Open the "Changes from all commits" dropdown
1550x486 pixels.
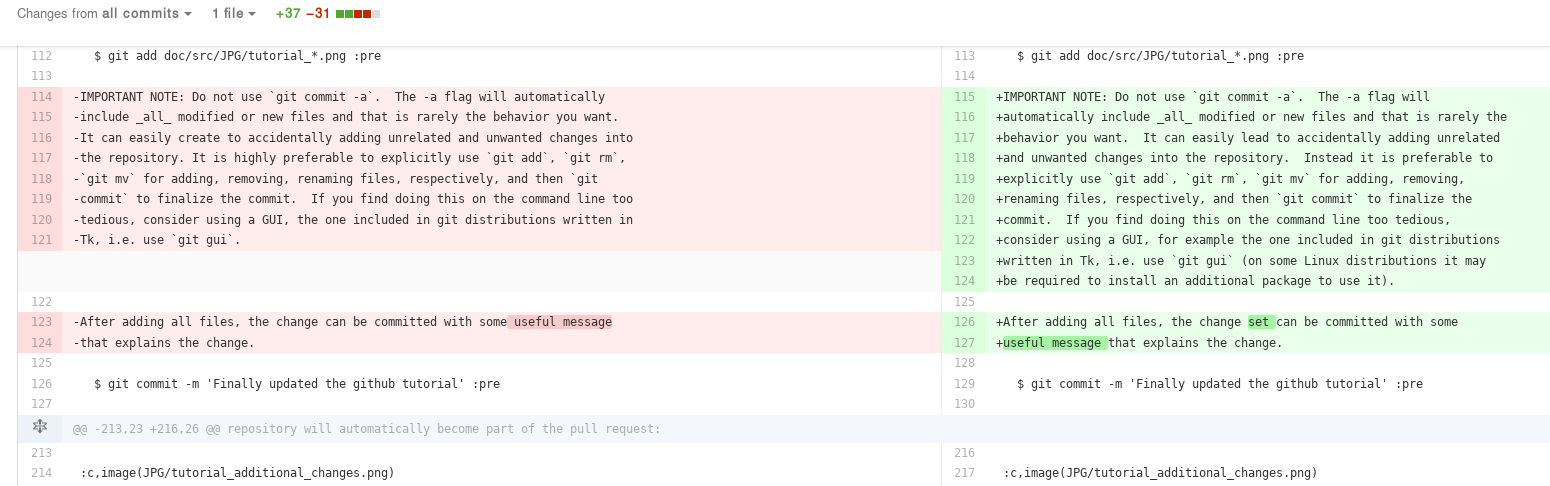[x=104, y=14]
